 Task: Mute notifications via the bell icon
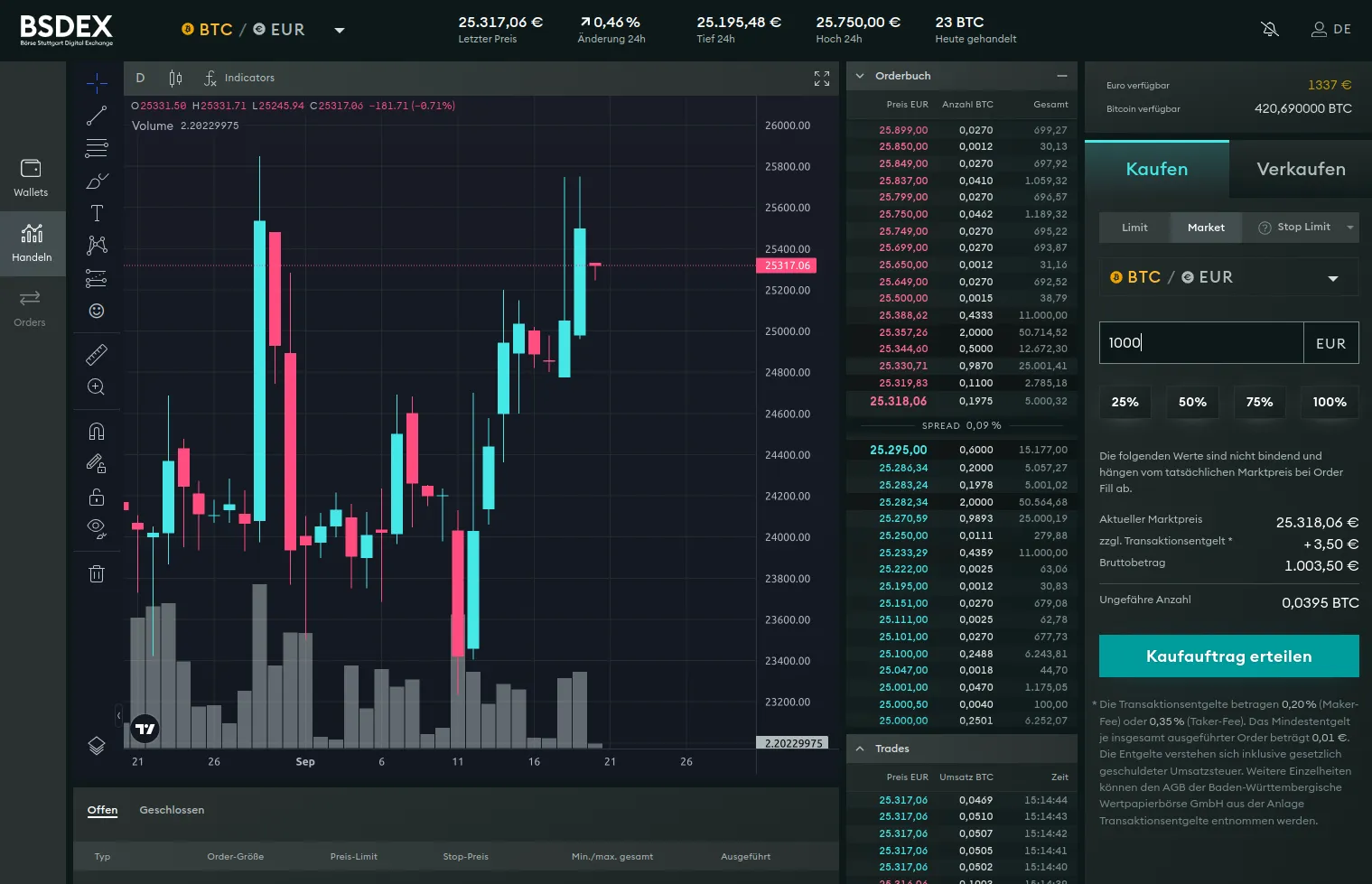(1270, 28)
